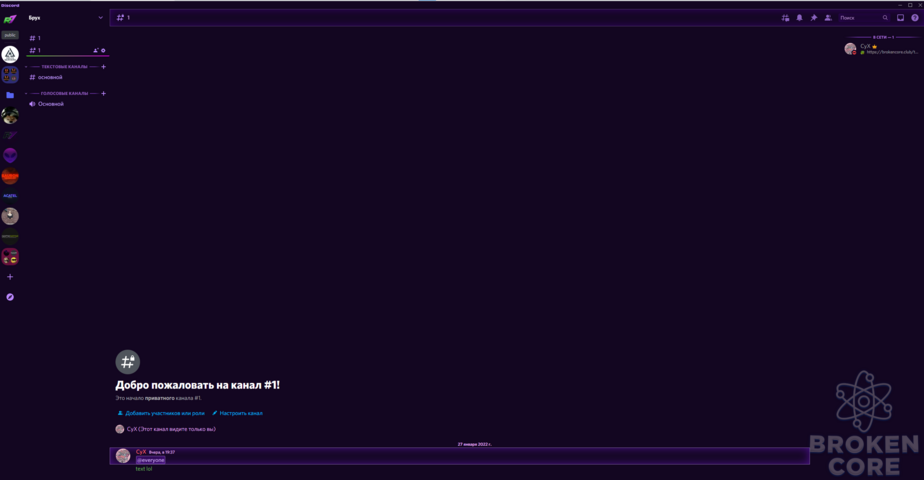
Task: Maximize the Discord window
Action: click(910, 5)
